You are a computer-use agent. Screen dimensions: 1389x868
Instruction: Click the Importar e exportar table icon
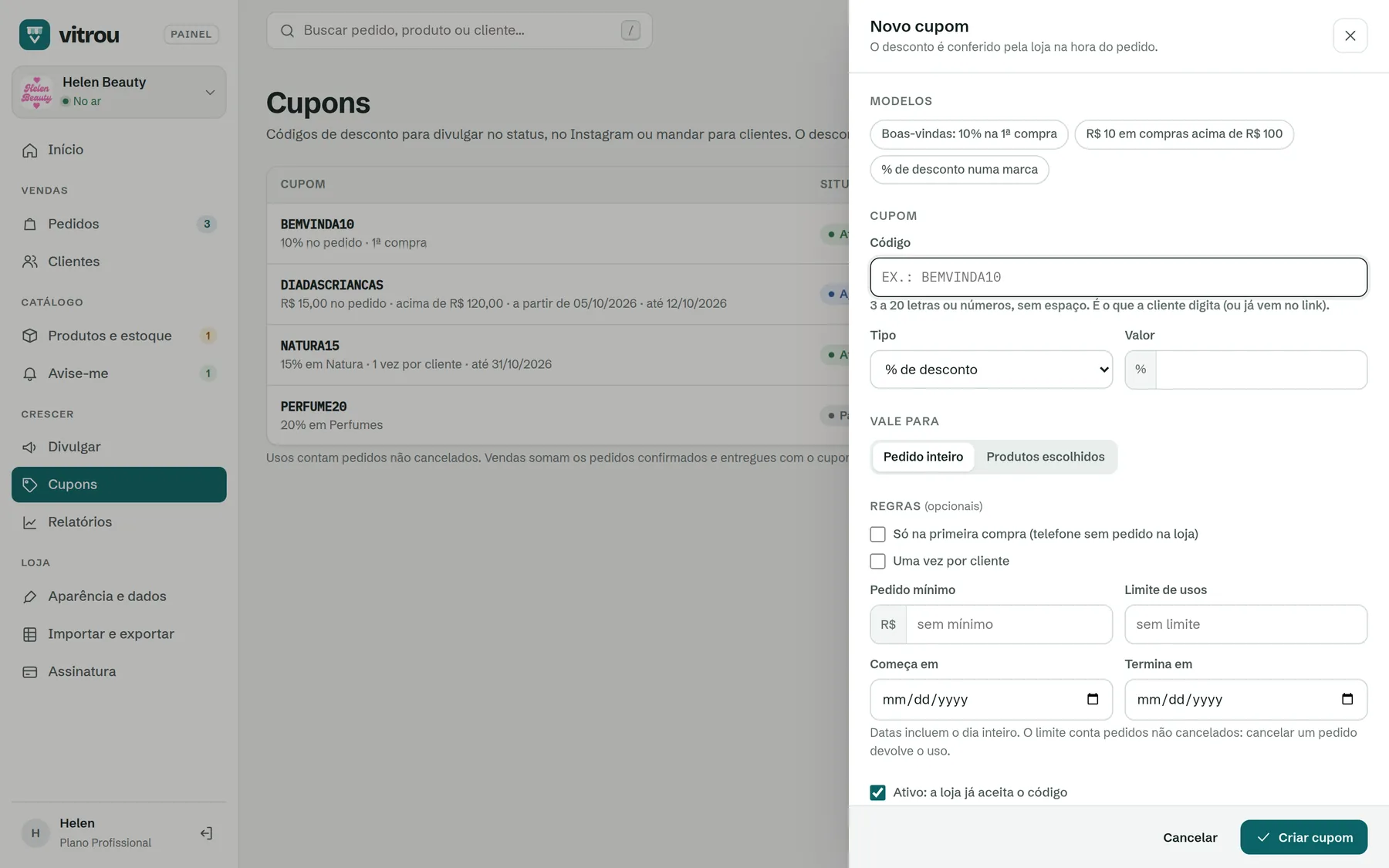[30, 634]
